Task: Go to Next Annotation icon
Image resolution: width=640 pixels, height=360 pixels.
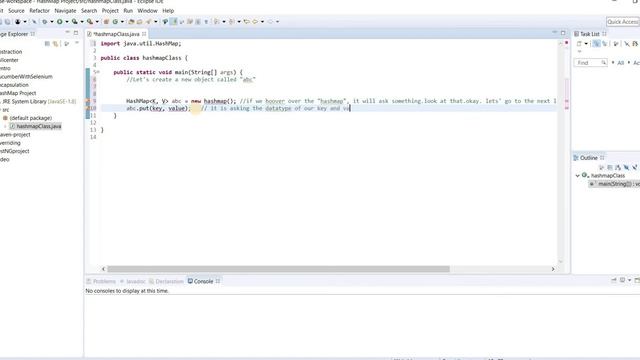Action: point(216,22)
